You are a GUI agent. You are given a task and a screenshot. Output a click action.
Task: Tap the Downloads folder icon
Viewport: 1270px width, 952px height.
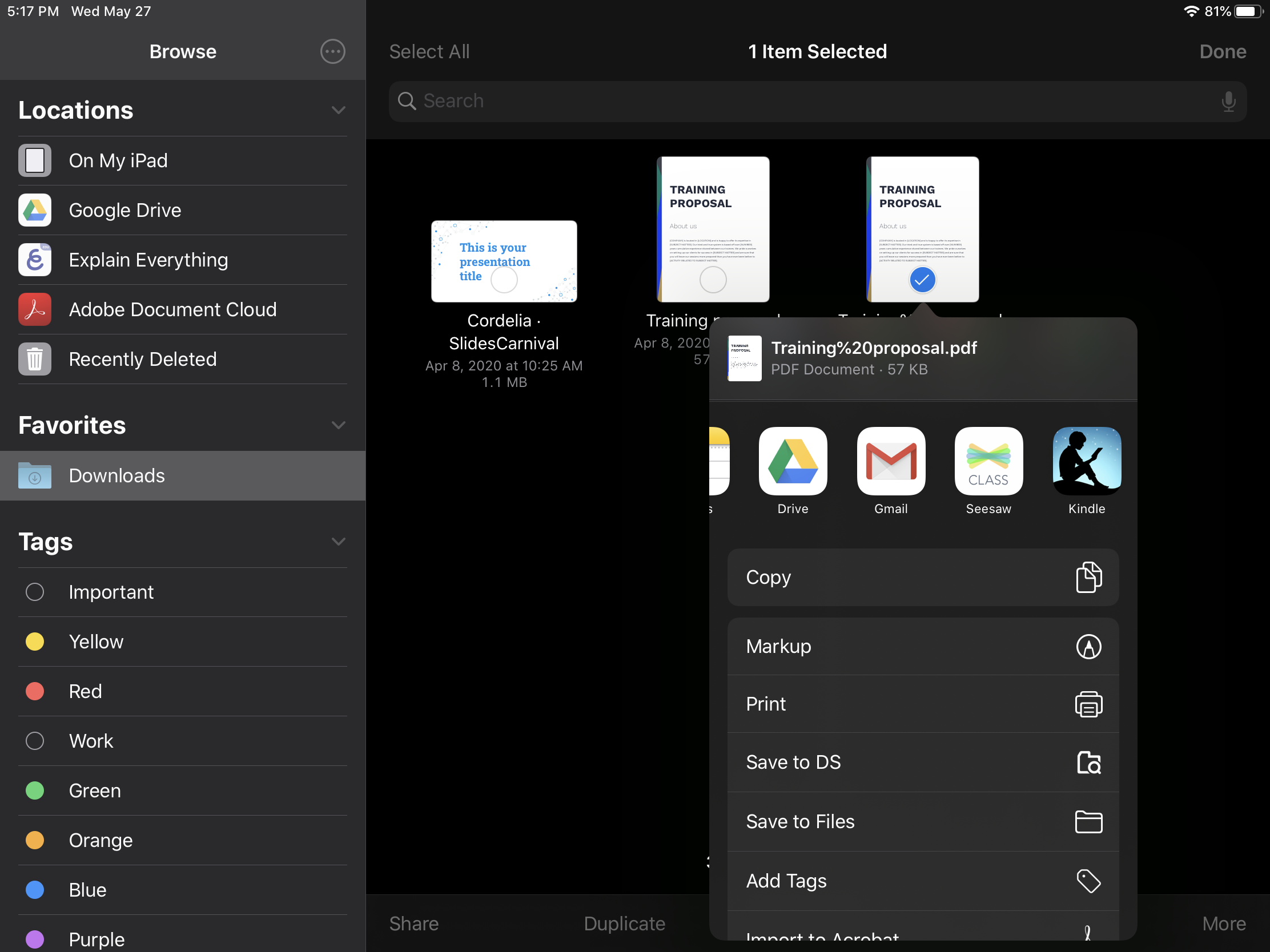click(x=34, y=475)
